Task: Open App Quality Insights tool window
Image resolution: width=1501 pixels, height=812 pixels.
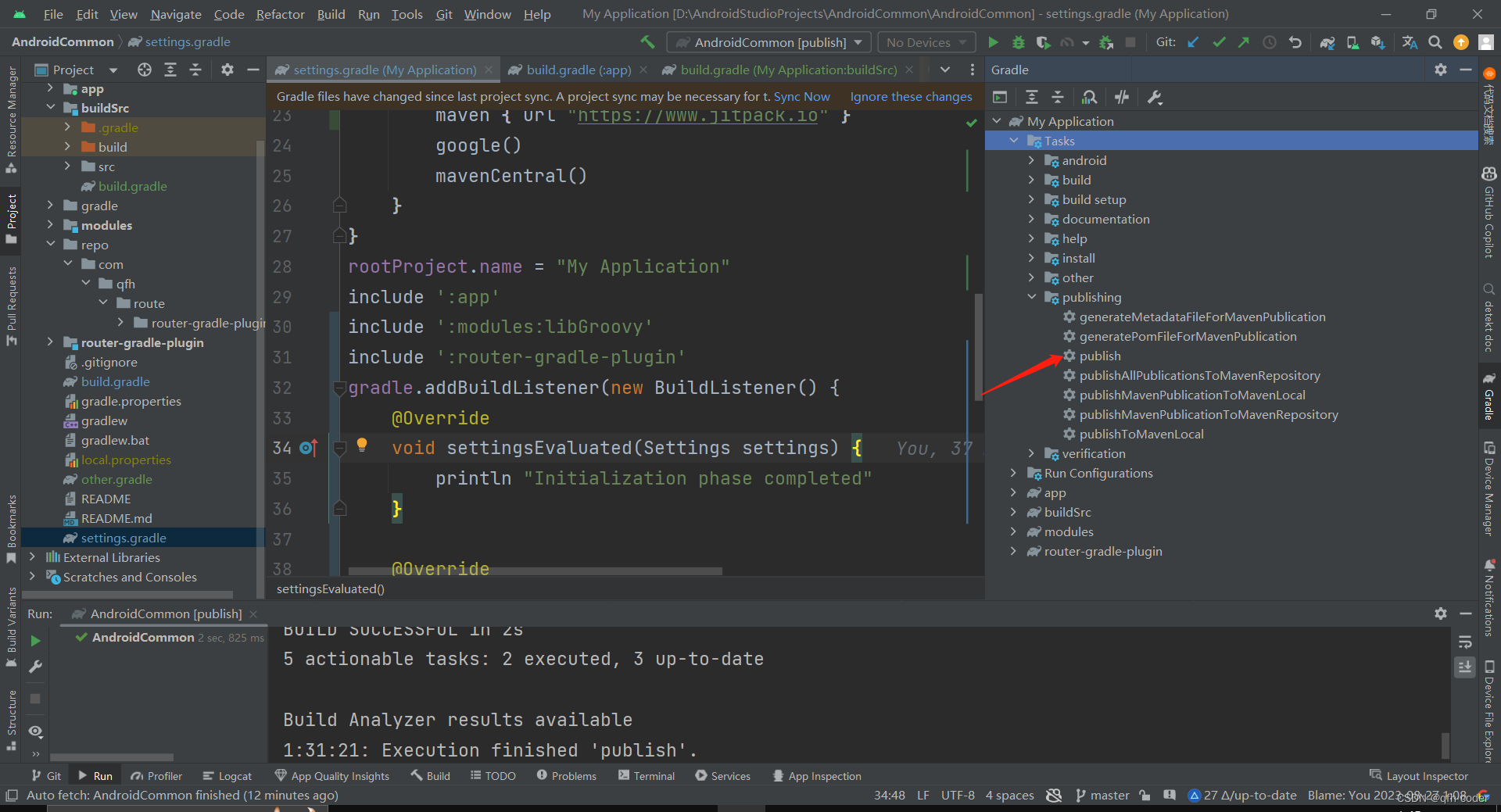Action: click(x=332, y=776)
